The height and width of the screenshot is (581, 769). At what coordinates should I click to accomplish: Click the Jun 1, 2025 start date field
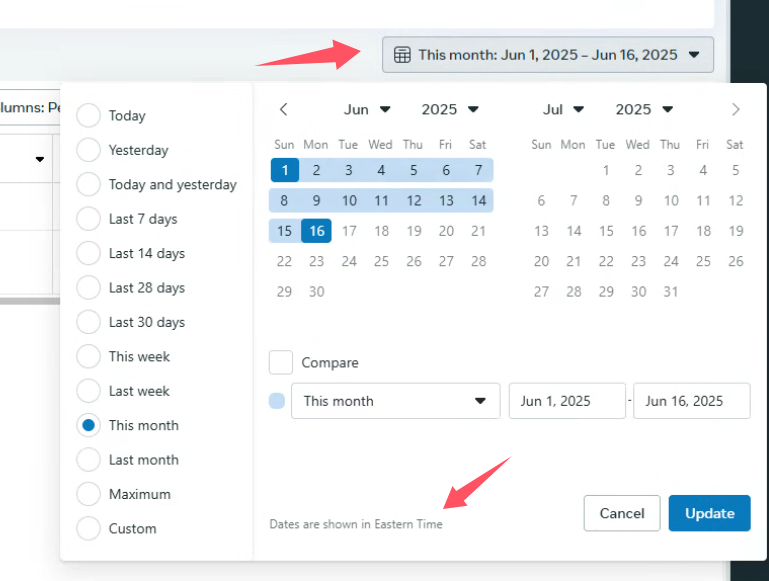click(567, 401)
